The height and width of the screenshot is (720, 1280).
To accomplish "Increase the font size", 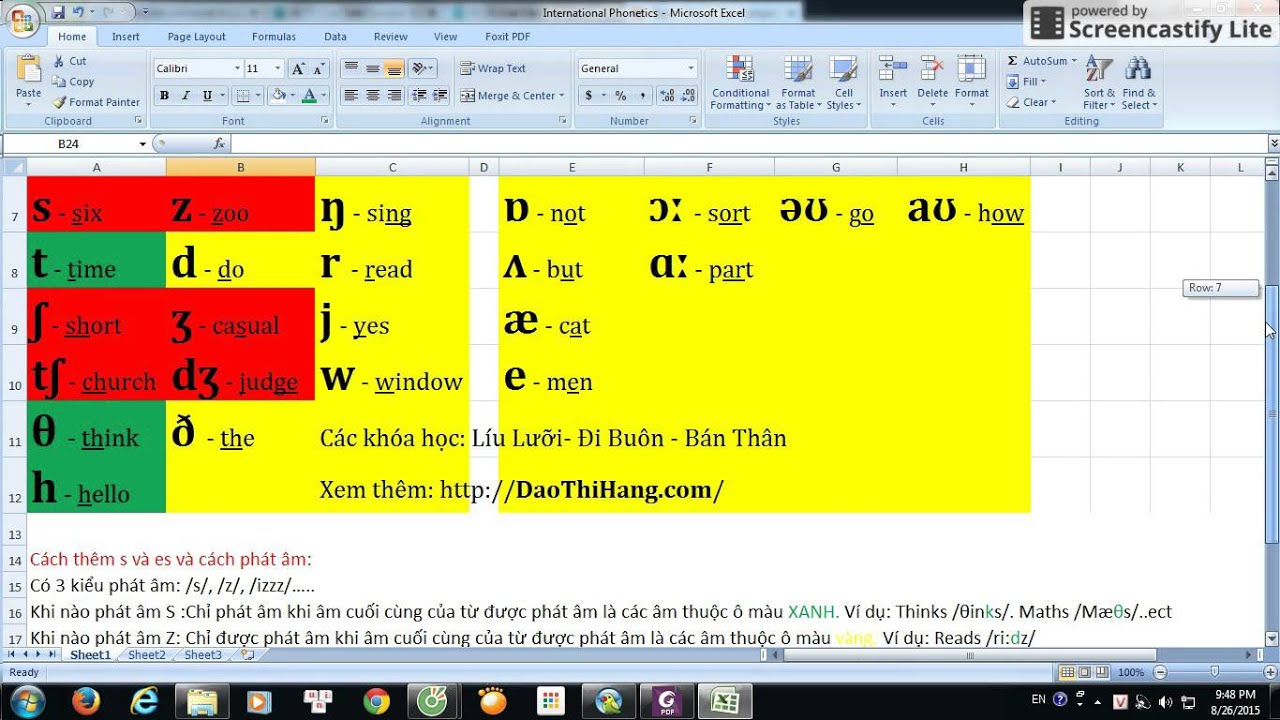I will click(298, 69).
